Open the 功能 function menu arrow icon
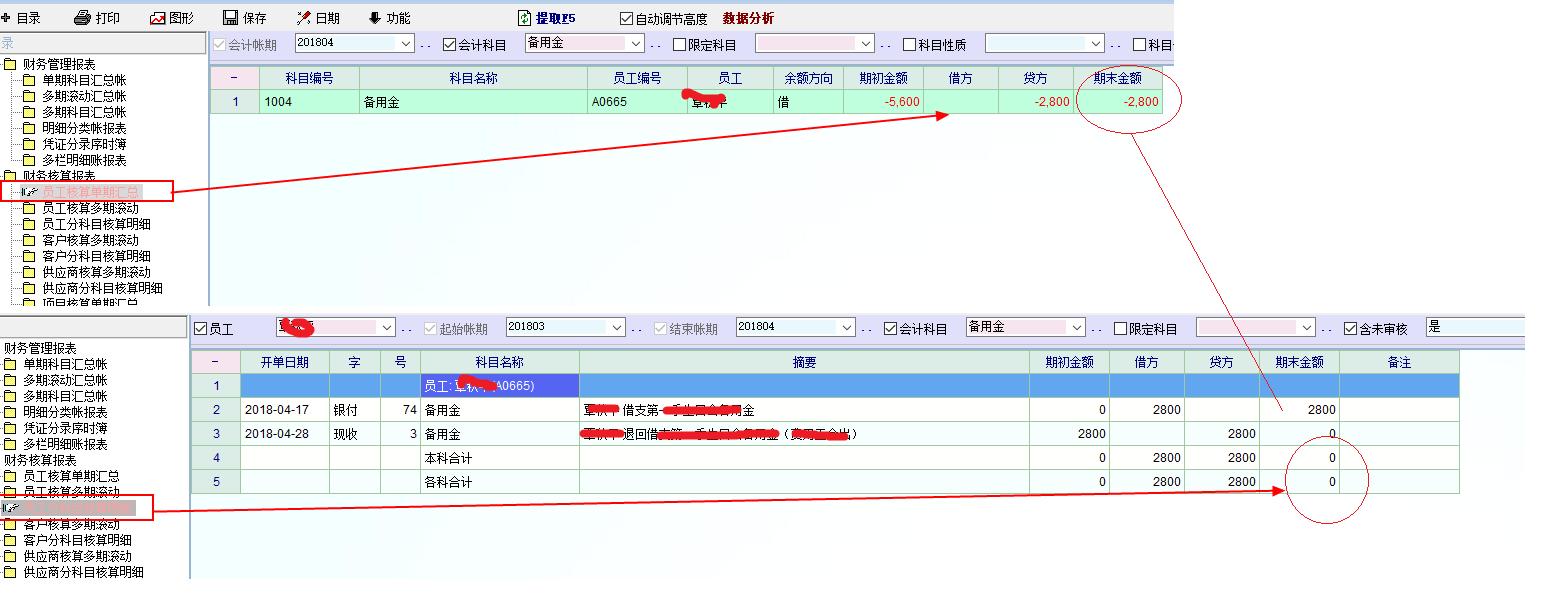 tap(375, 18)
